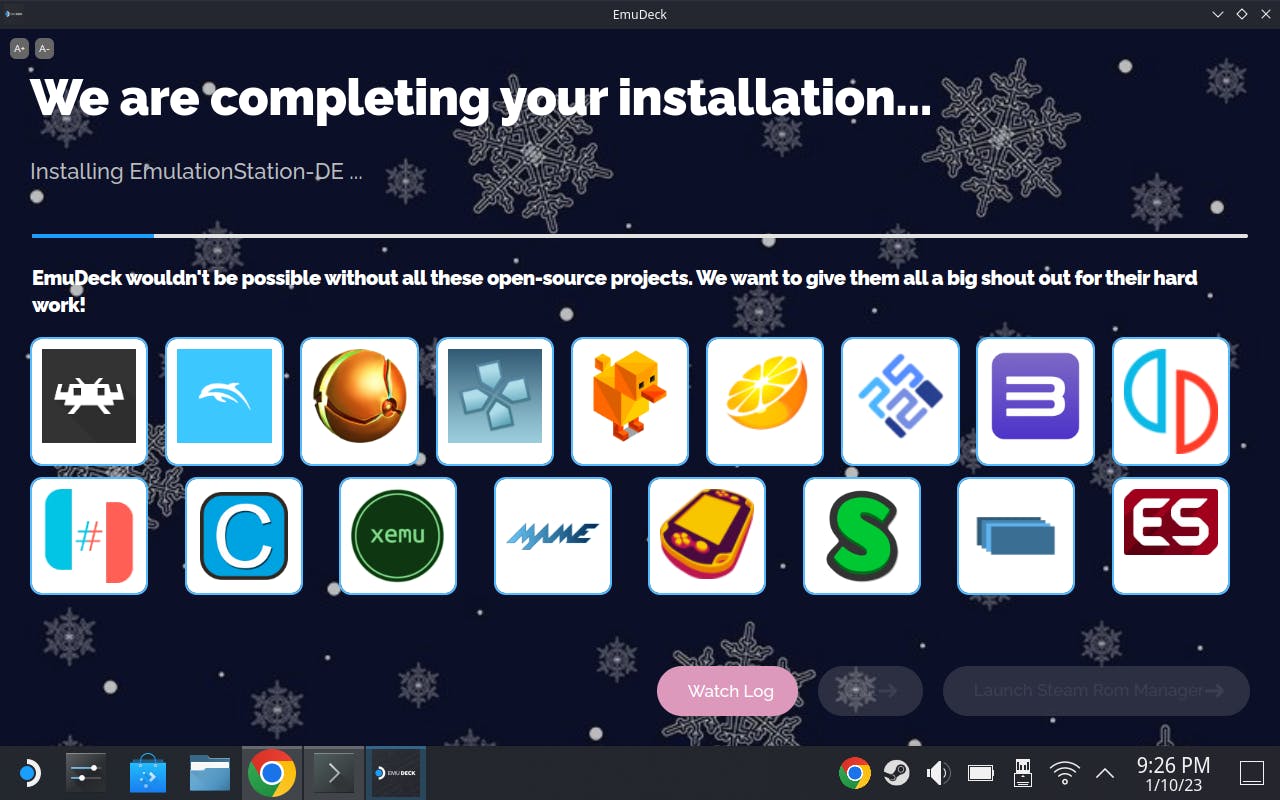This screenshot has width=1280, height=800.
Task: Click the Cemu blue C icon
Action: click(x=244, y=536)
